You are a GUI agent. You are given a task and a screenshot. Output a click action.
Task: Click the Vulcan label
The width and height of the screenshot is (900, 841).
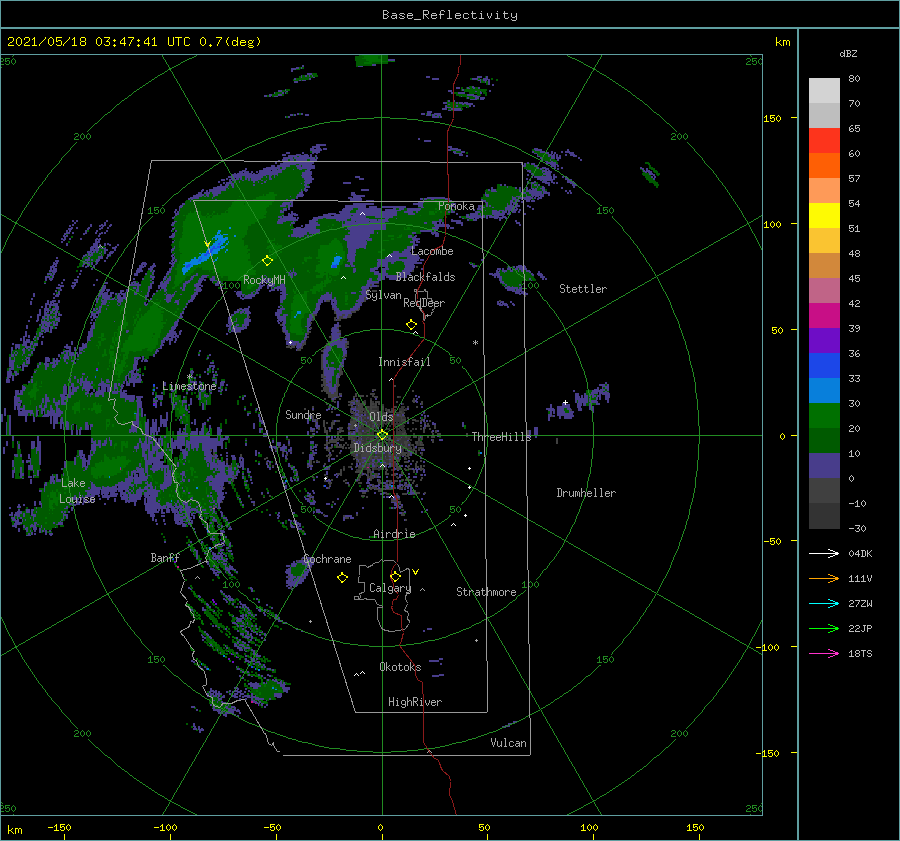tap(508, 743)
